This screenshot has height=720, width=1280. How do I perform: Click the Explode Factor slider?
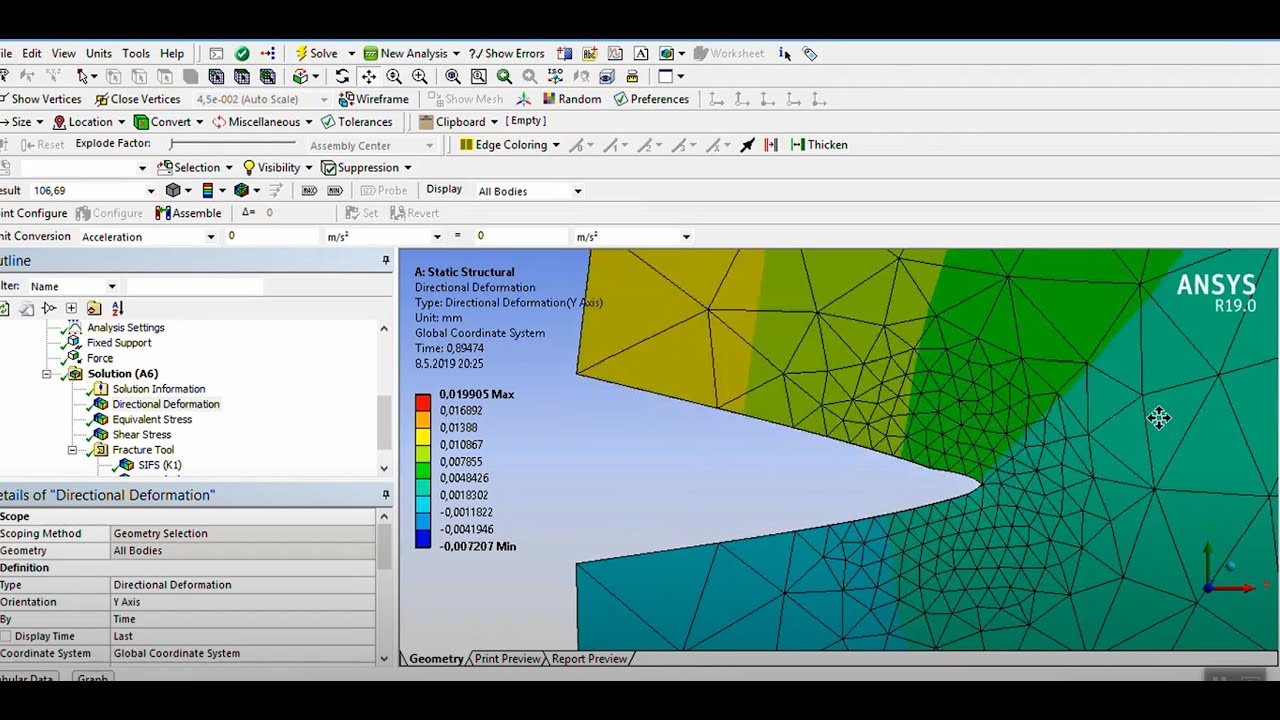point(233,145)
